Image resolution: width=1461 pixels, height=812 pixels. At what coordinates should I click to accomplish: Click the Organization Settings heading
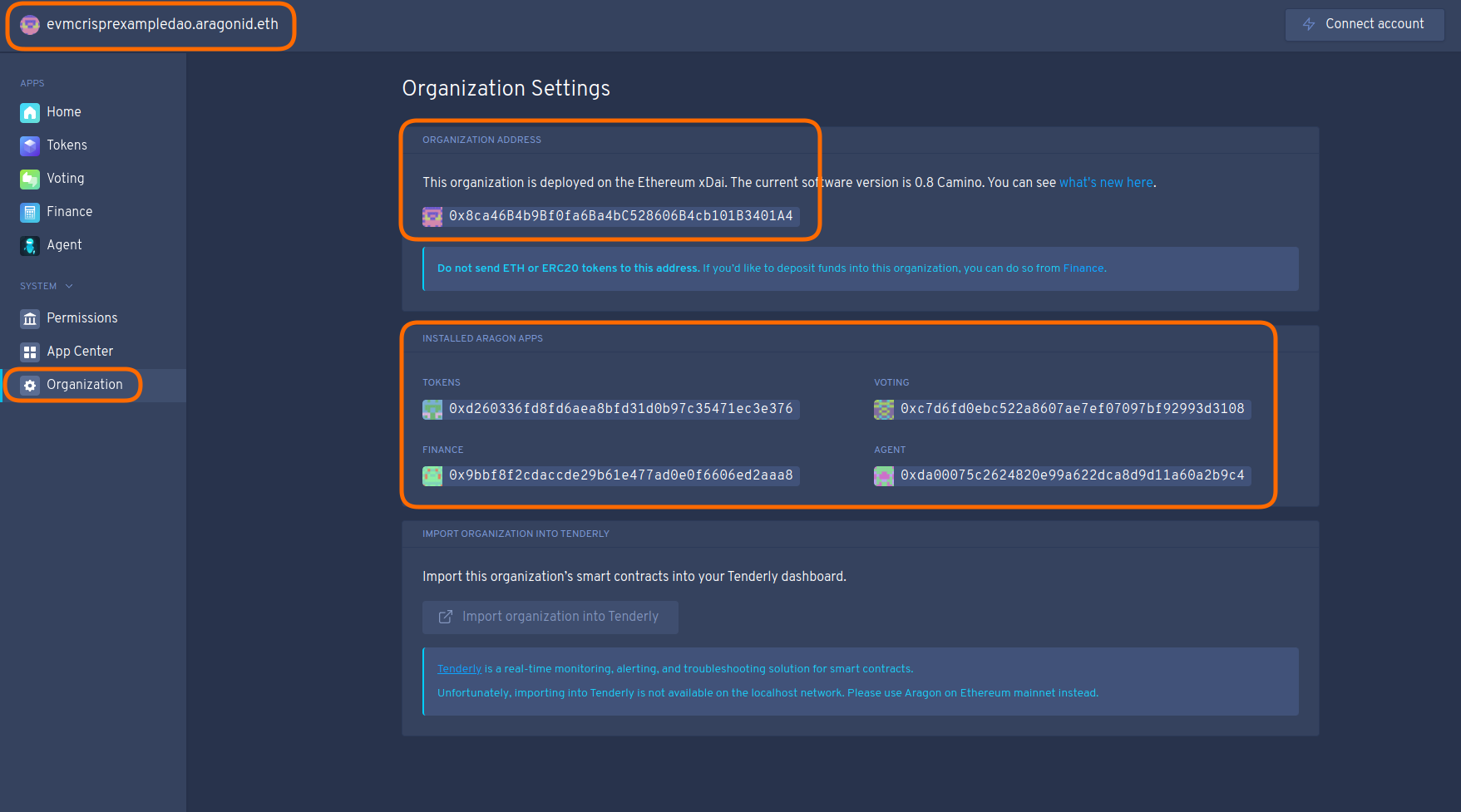(x=506, y=88)
